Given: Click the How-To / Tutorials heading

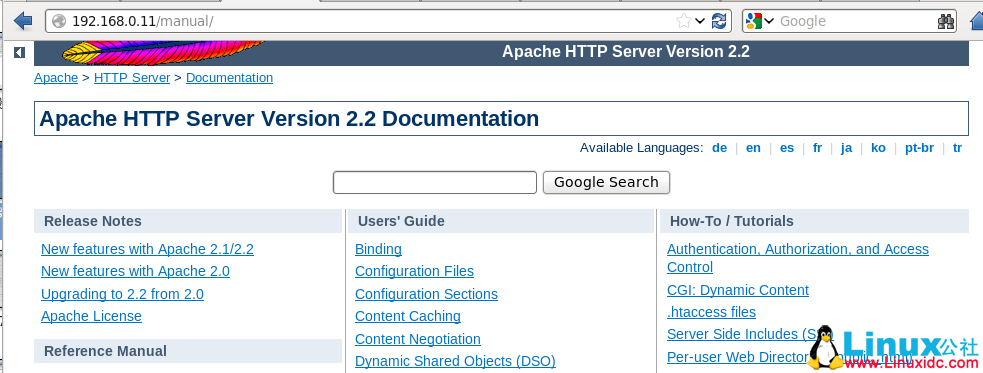Looking at the screenshot, I should [732, 221].
